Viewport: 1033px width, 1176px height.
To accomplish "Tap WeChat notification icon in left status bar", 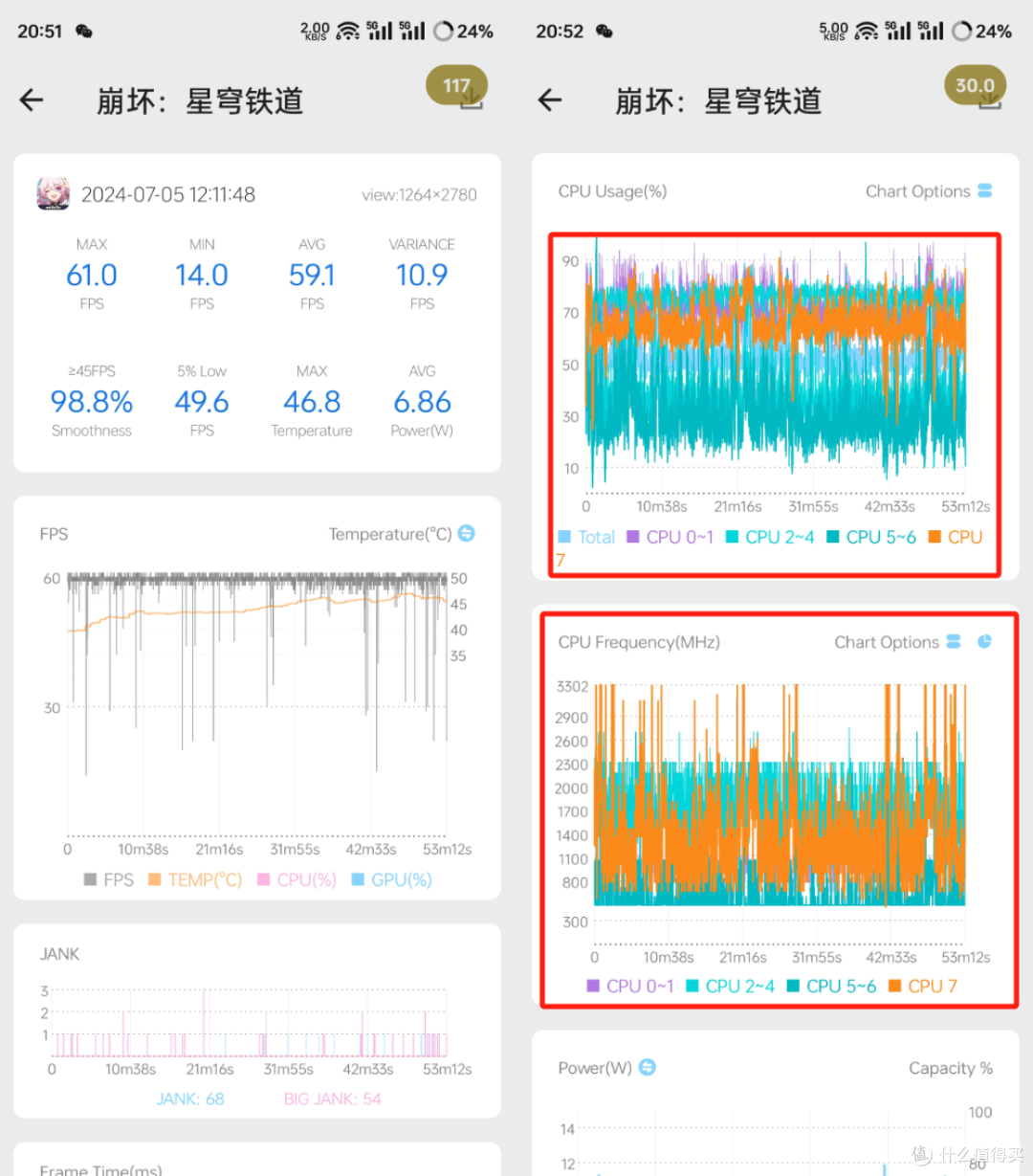I will 84,32.
